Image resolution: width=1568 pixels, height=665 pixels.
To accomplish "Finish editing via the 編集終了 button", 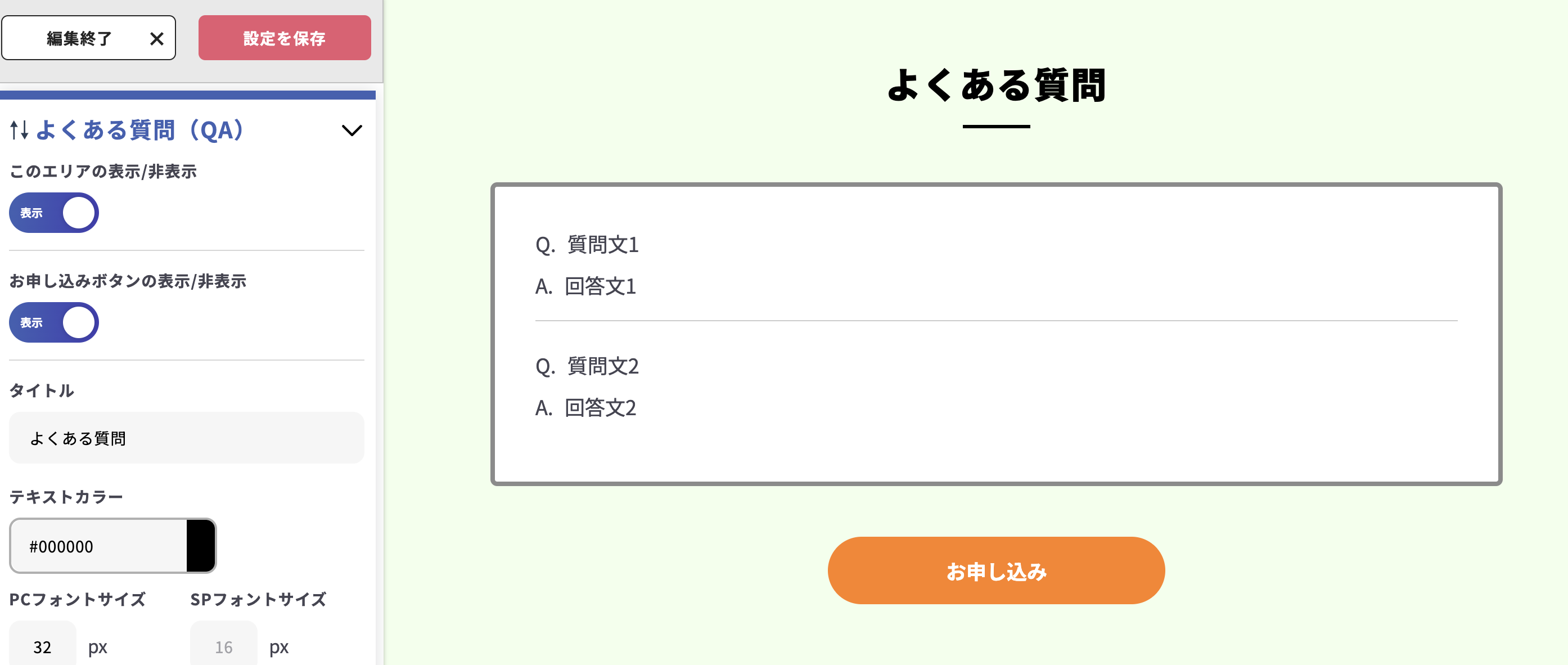I will click(x=79, y=38).
